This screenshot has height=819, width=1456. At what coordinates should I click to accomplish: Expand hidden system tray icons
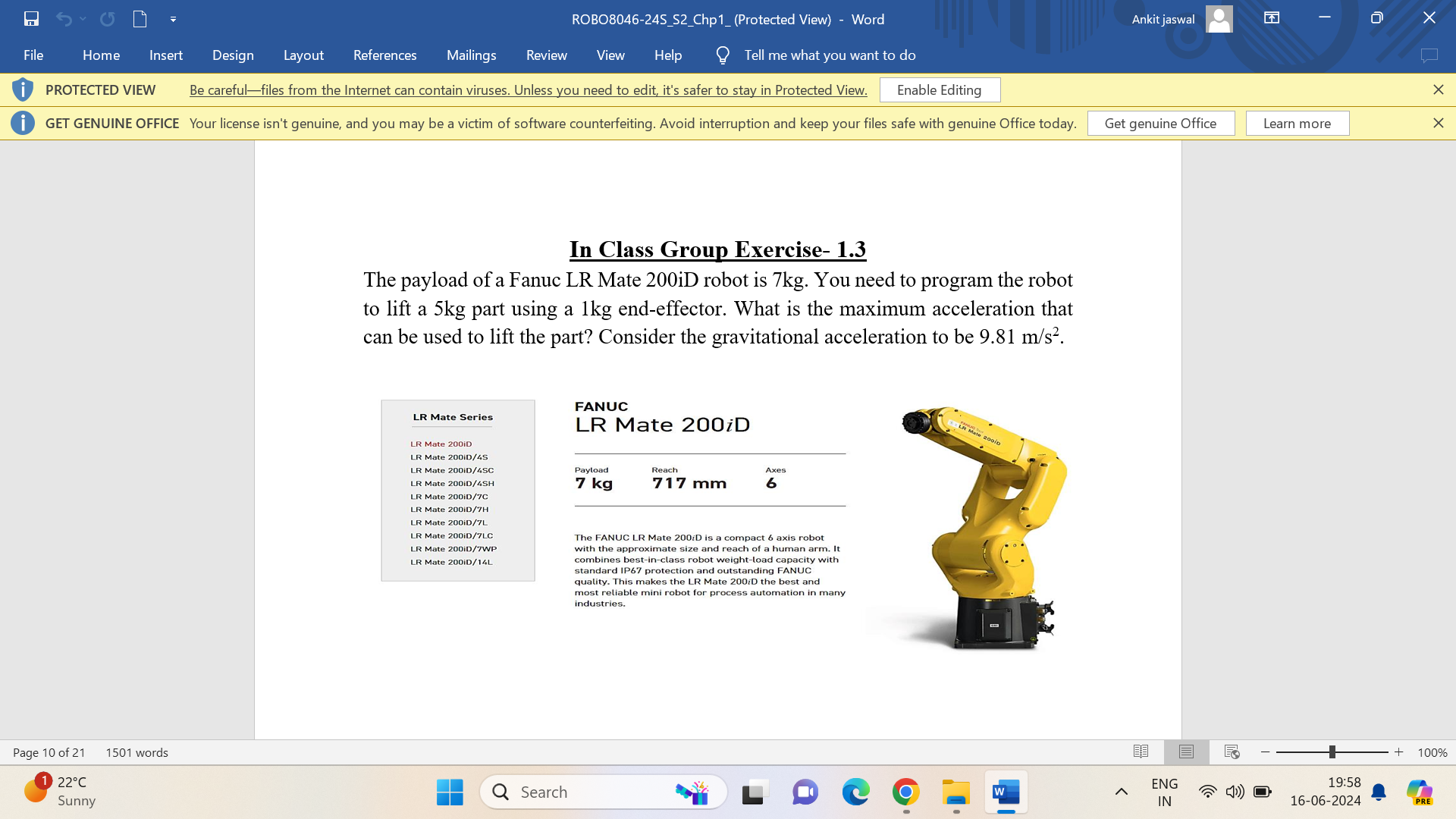1121,791
